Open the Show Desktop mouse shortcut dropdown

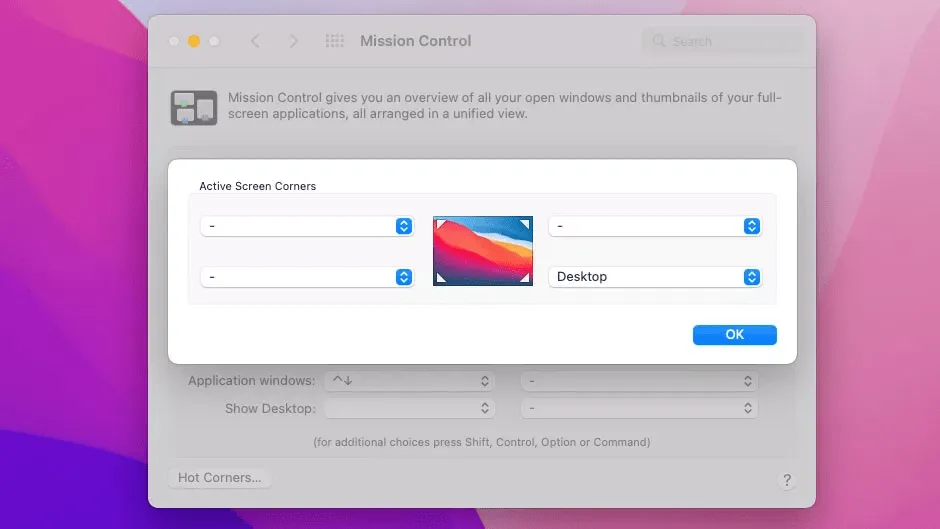point(639,408)
